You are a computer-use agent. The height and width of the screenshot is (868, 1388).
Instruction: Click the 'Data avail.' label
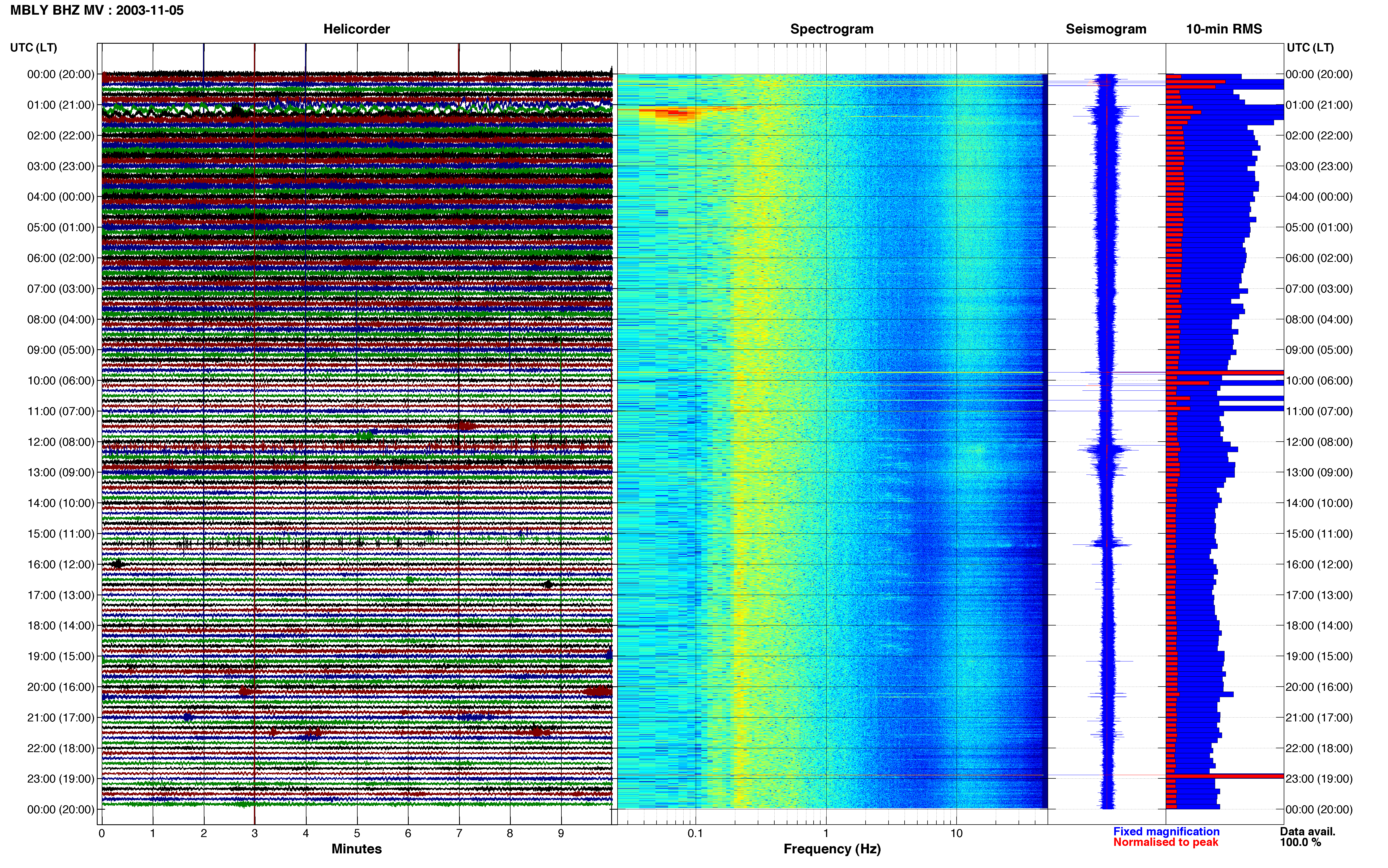point(1308,831)
